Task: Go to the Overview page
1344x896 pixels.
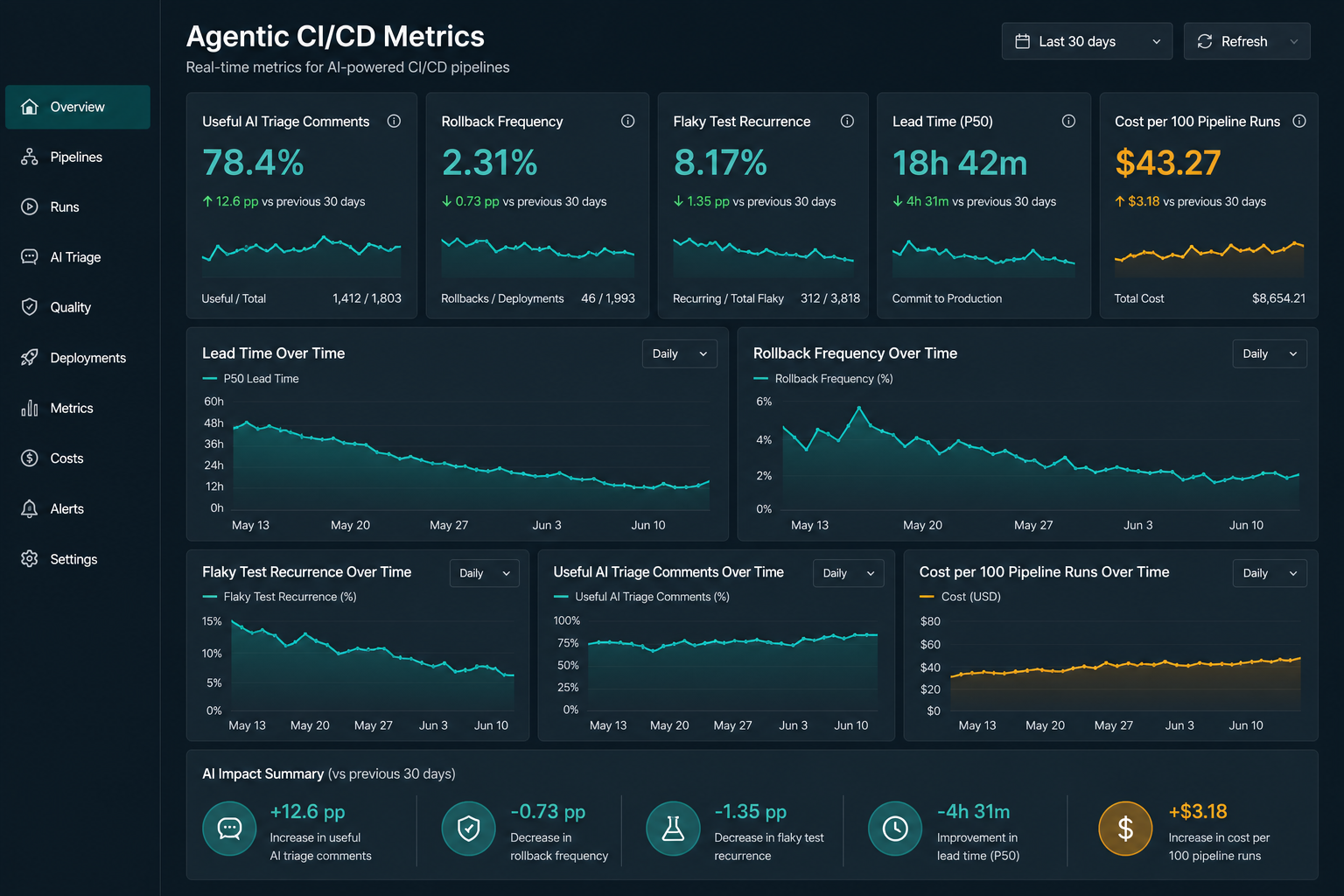Action: point(78,107)
